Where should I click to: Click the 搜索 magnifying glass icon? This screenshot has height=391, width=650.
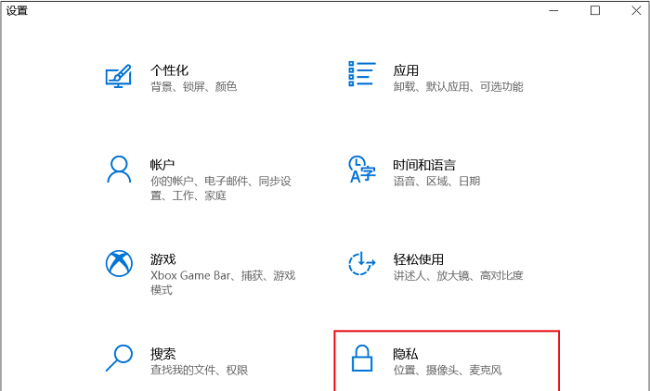(x=119, y=358)
